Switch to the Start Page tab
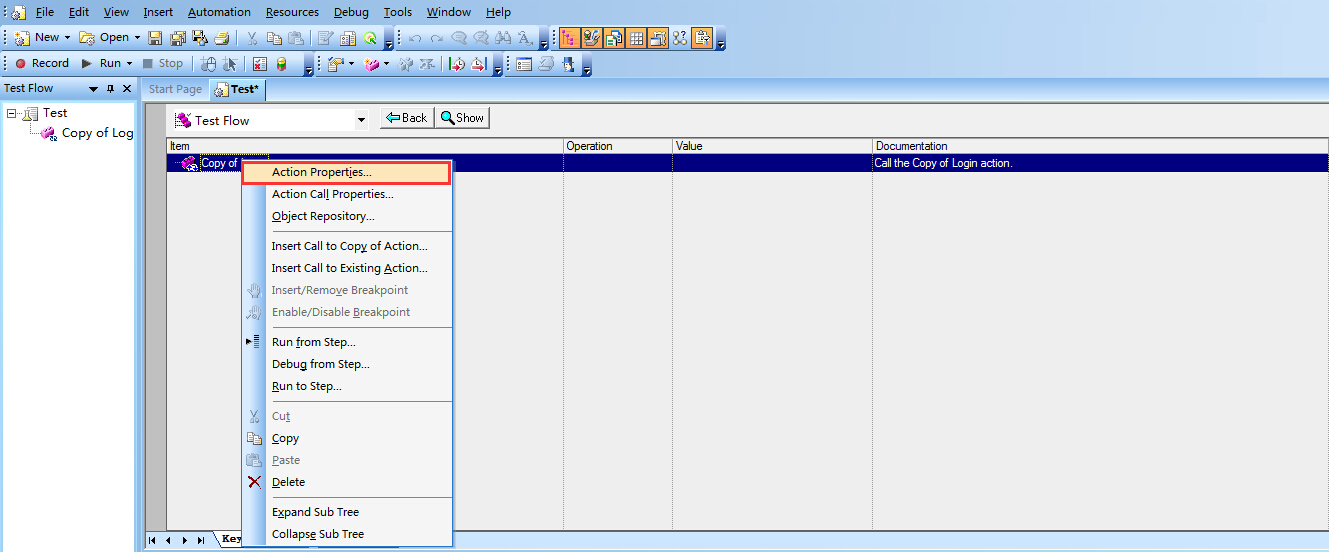This screenshot has height=552, width=1329. pyautogui.click(x=175, y=89)
